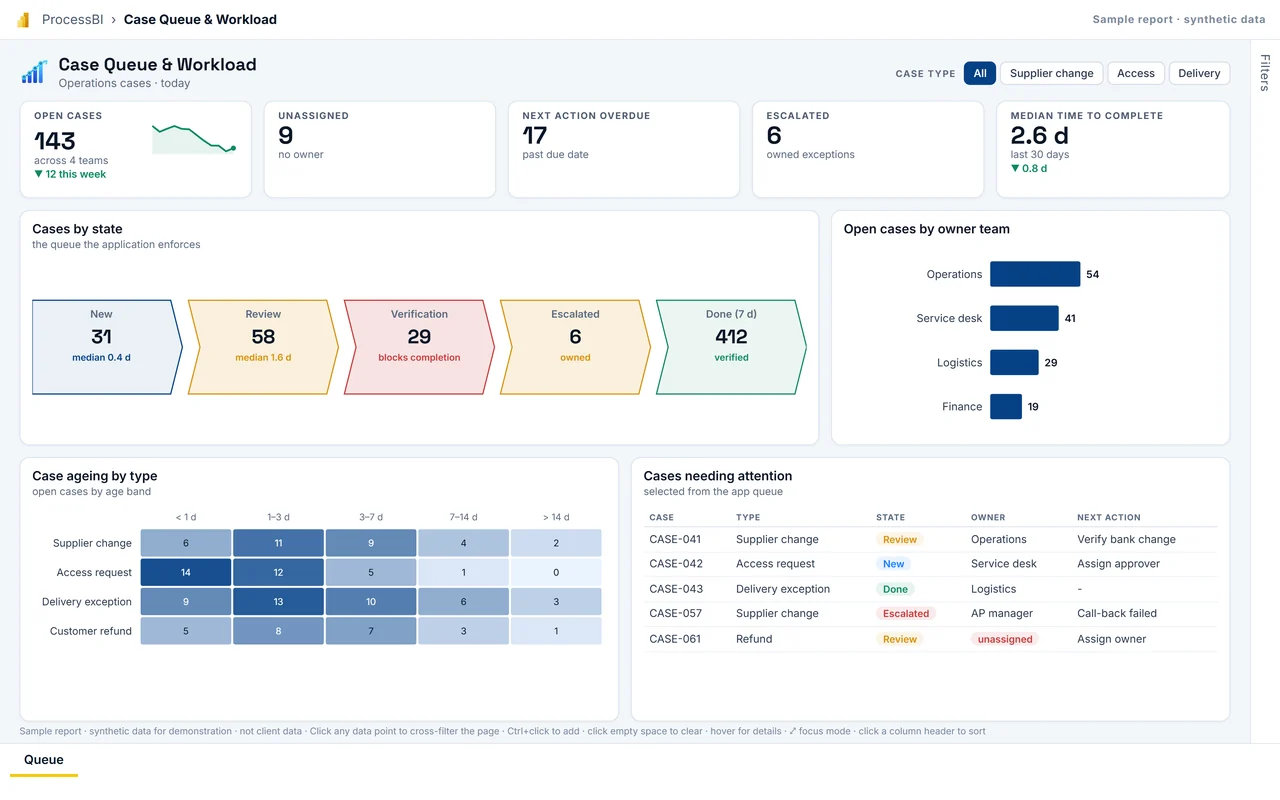
Task: Select the Review state chevron showing 58
Action: (x=263, y=347)
